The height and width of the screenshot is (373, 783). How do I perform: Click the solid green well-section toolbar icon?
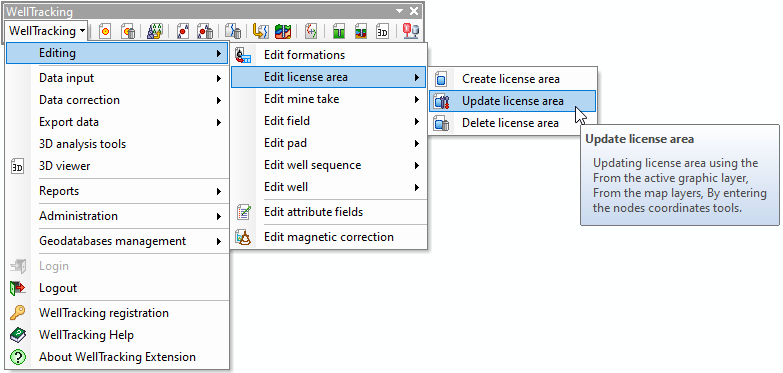[340, 31]
